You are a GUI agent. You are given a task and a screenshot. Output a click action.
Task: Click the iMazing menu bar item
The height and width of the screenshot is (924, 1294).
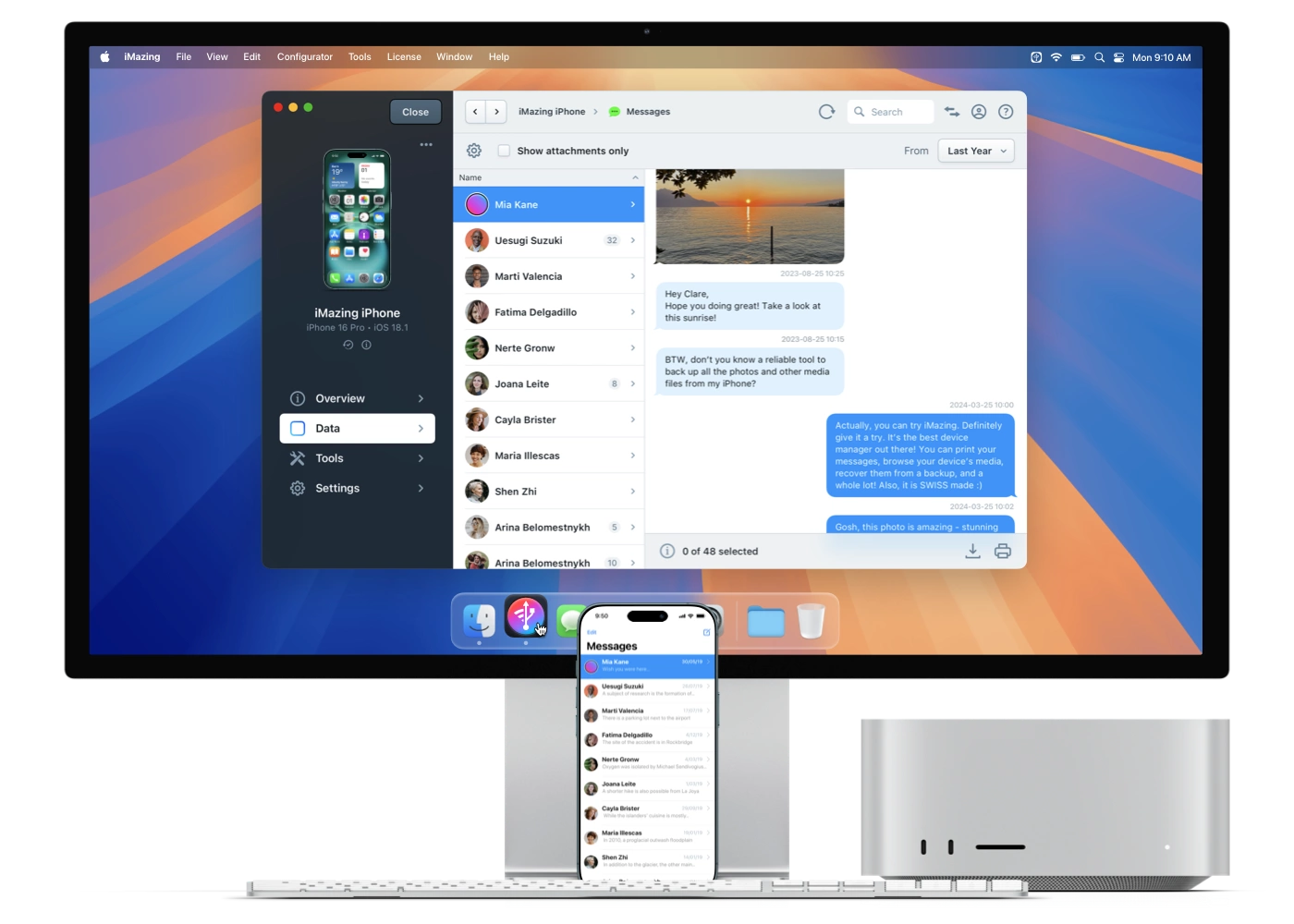tap(142, 57)
